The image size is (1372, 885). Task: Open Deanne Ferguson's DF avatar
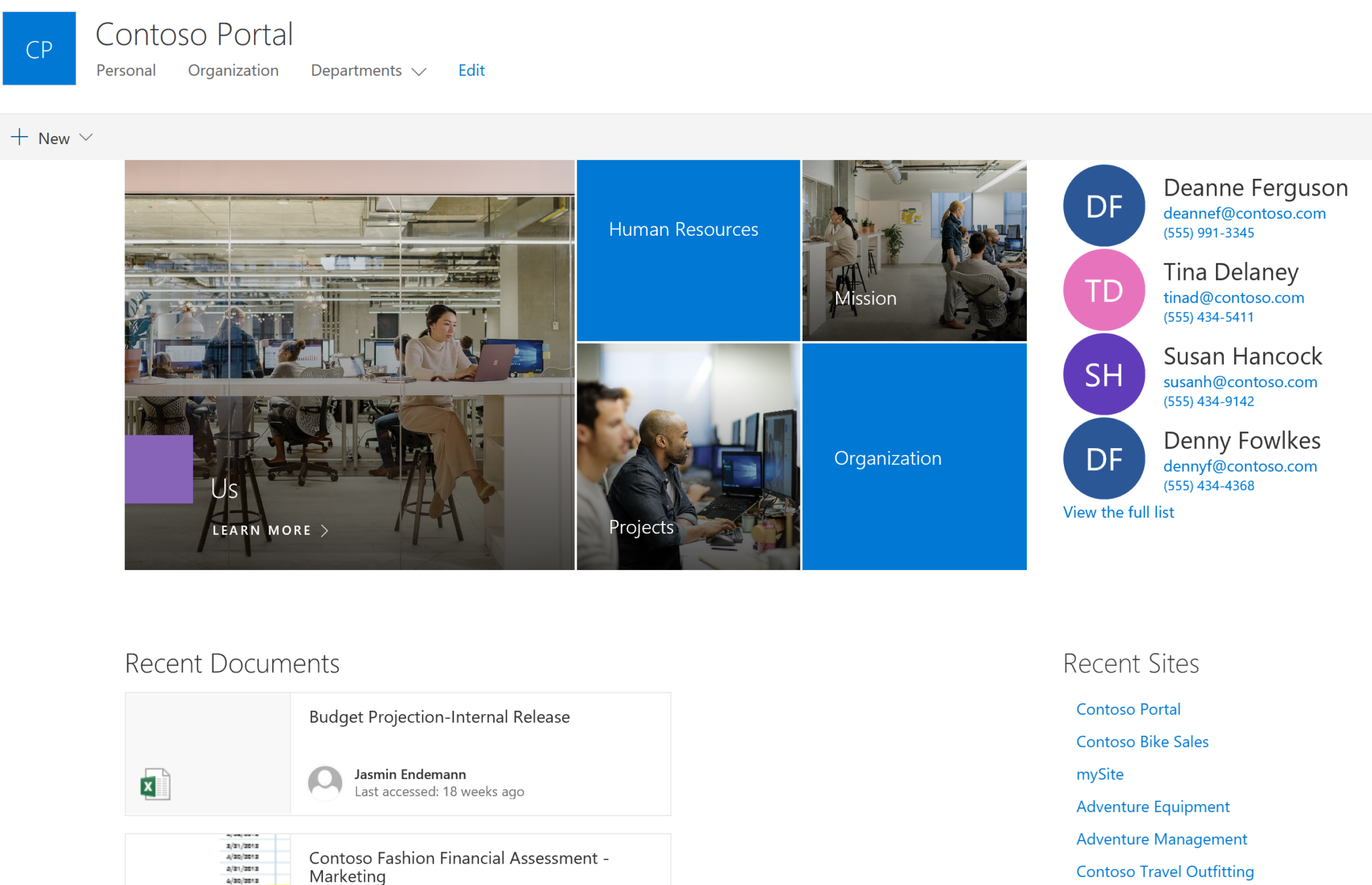pyautogui.click(x=1103, y=206)
